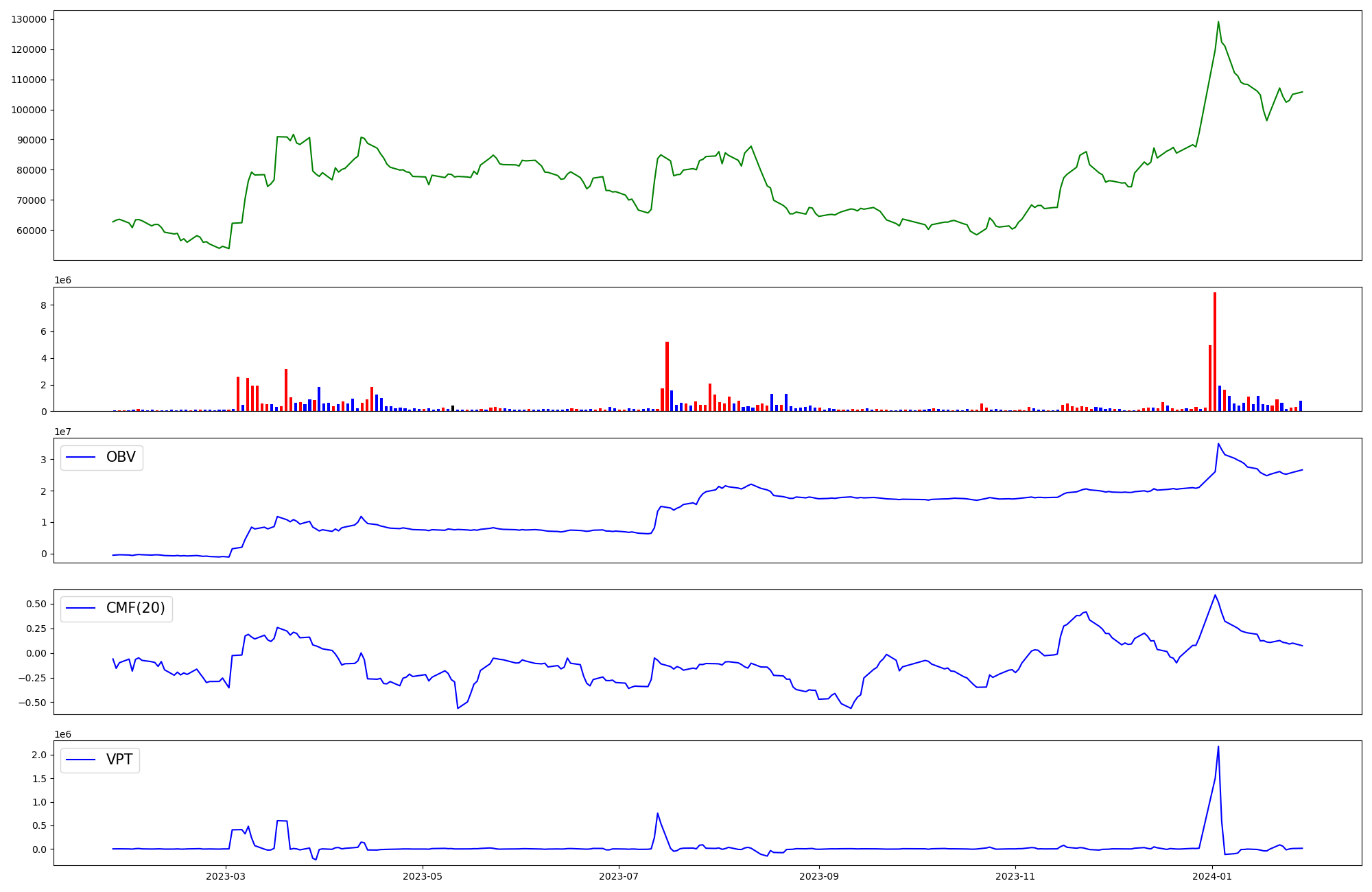Image resolution: width=1372 pixels, height=892 pixels.
Task: Click the VPT line's tallest spike
Action: 1218,747
